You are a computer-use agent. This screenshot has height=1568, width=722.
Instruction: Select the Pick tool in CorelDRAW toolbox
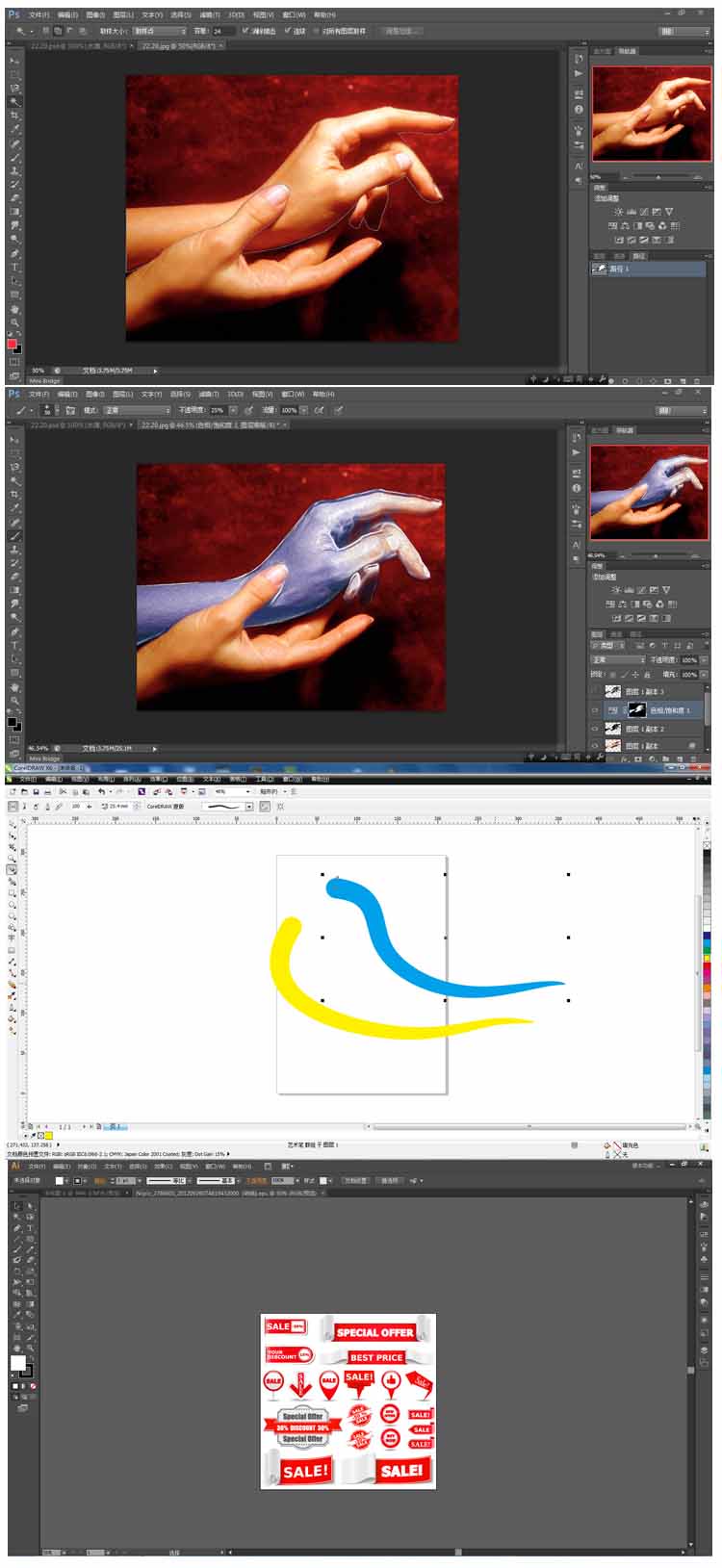click(x=13, y=824)
